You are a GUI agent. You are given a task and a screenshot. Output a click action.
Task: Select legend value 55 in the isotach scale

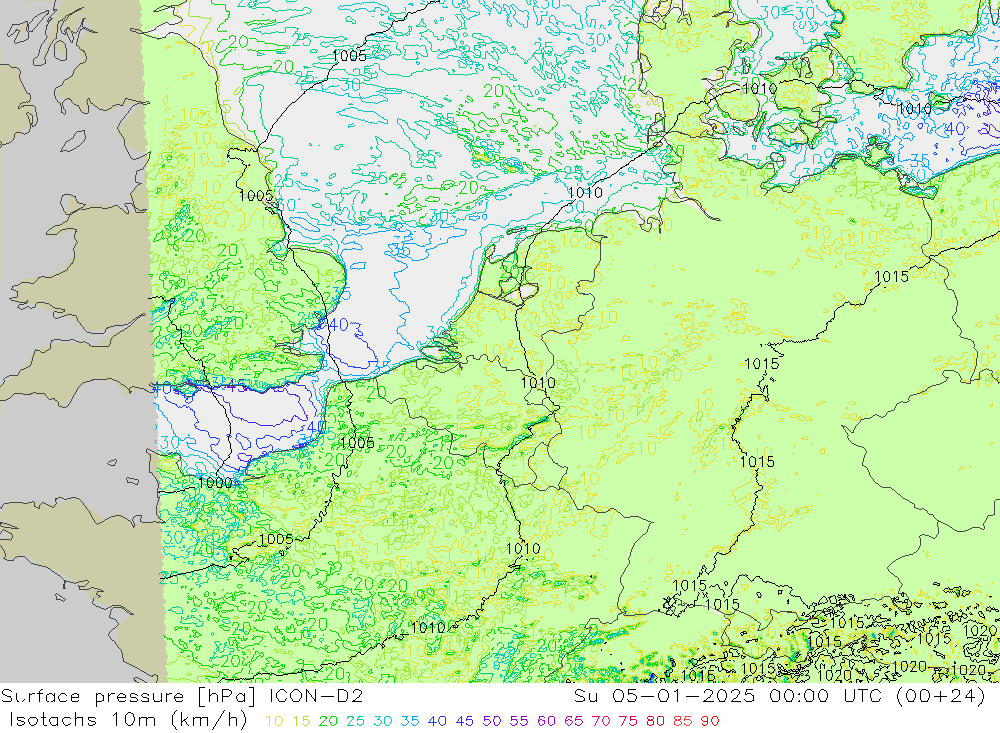click(519, 722)
